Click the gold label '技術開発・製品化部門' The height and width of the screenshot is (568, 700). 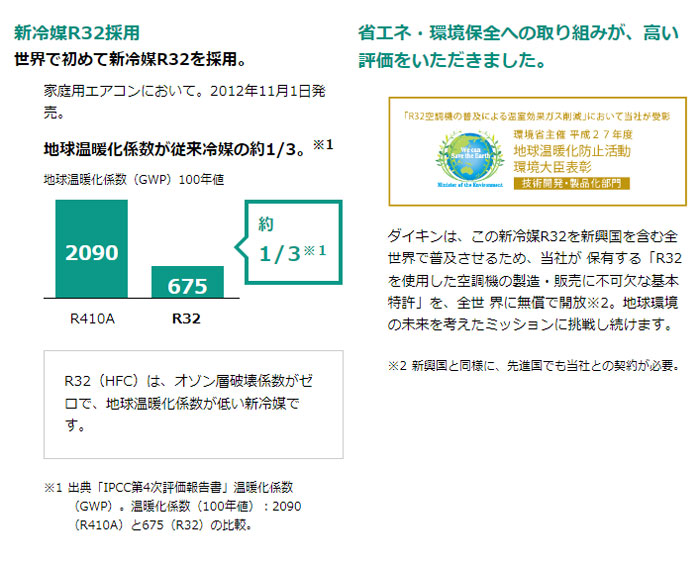[571, 184]
